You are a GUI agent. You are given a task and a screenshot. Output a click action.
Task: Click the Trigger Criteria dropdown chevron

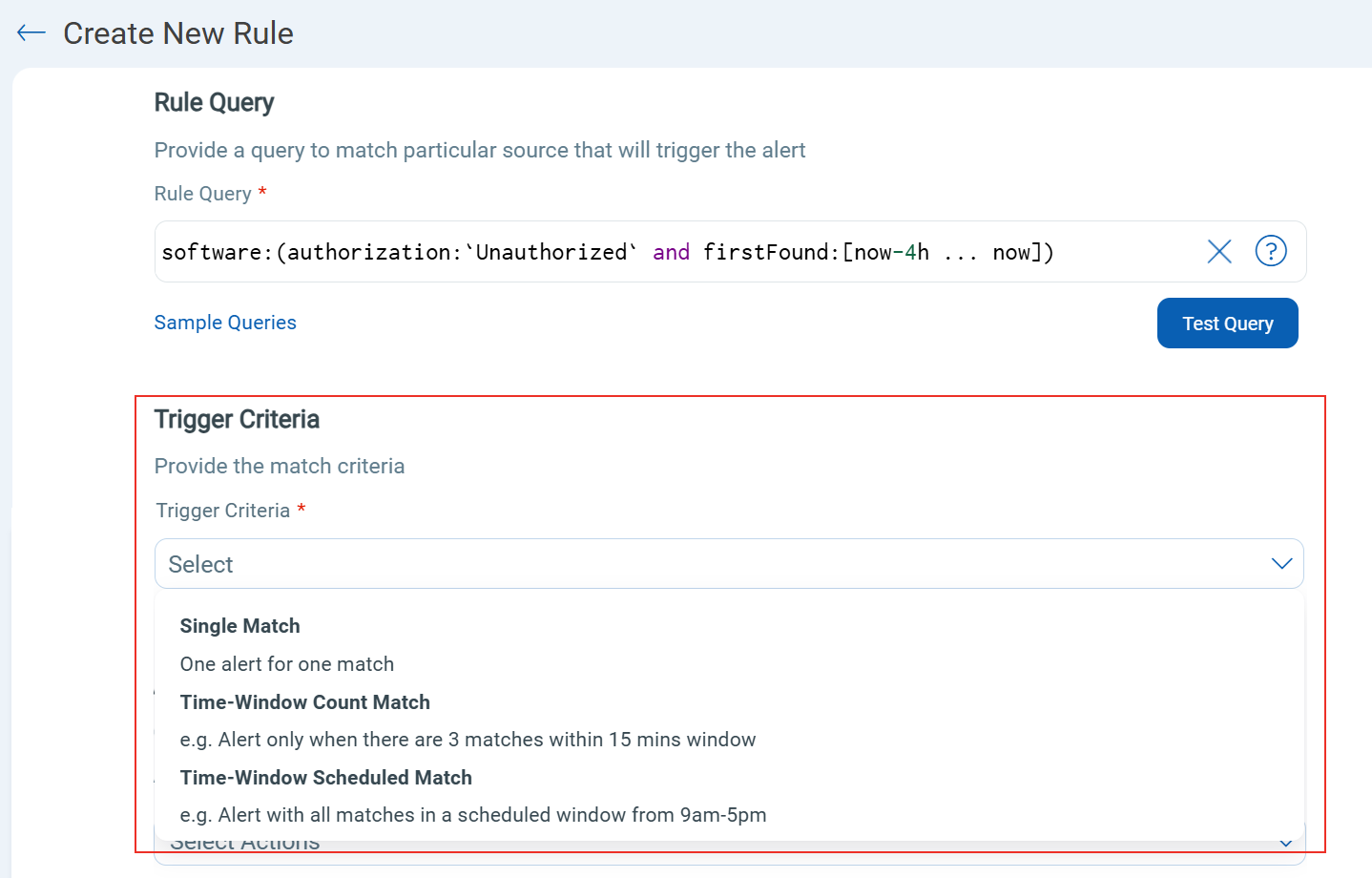pos(1281,564)
